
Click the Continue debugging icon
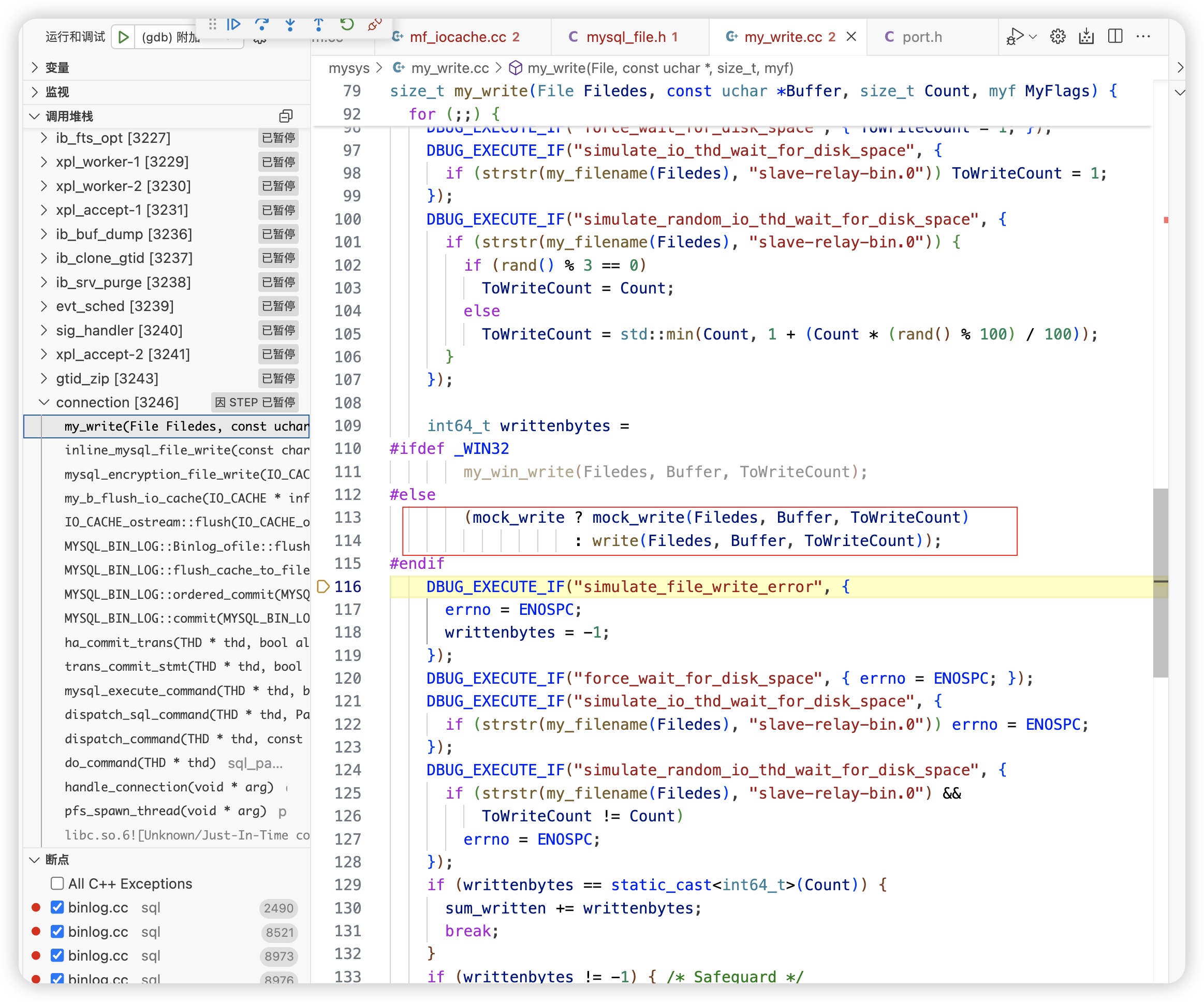coord(233,25)
